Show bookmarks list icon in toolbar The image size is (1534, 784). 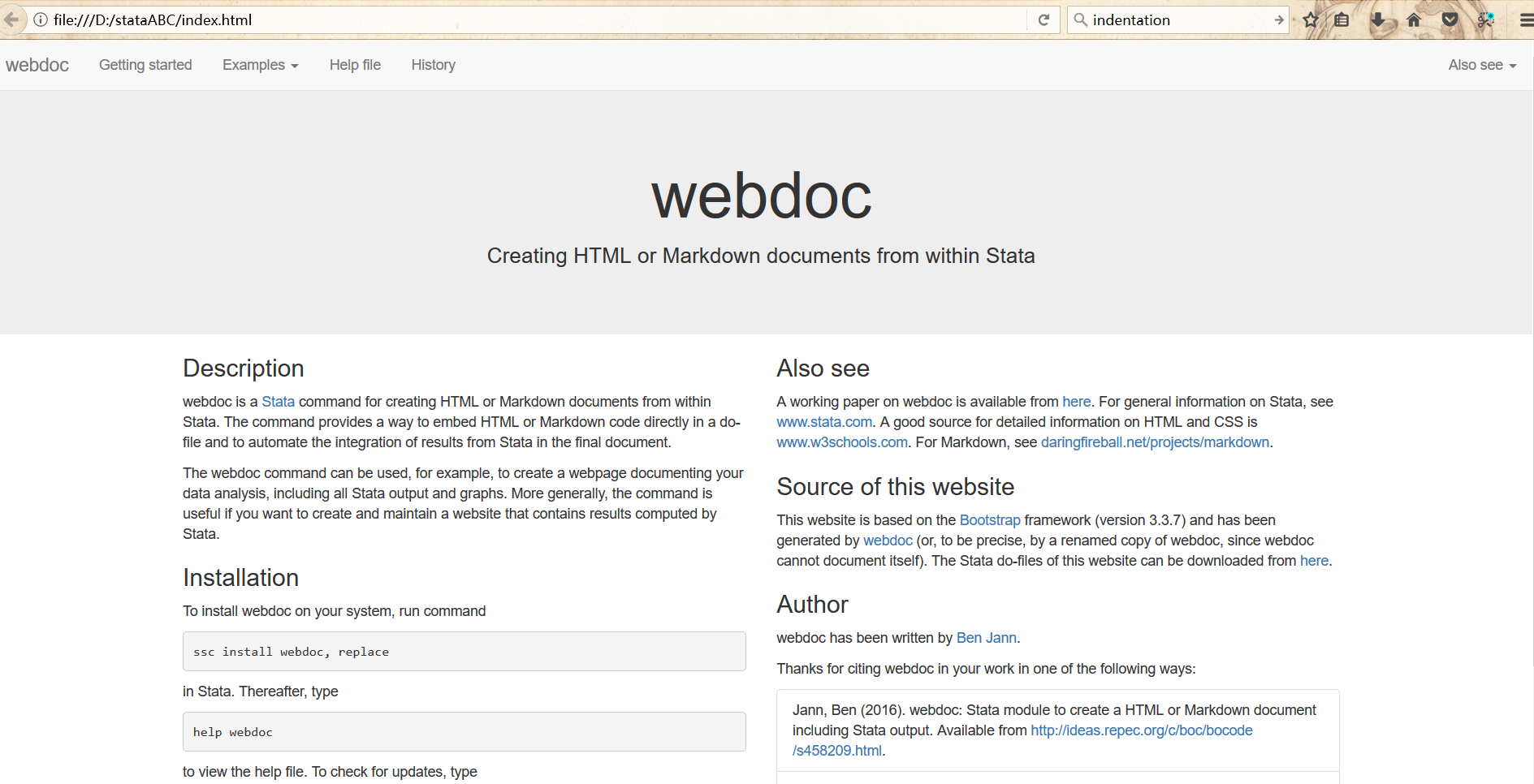(1342, 19)
